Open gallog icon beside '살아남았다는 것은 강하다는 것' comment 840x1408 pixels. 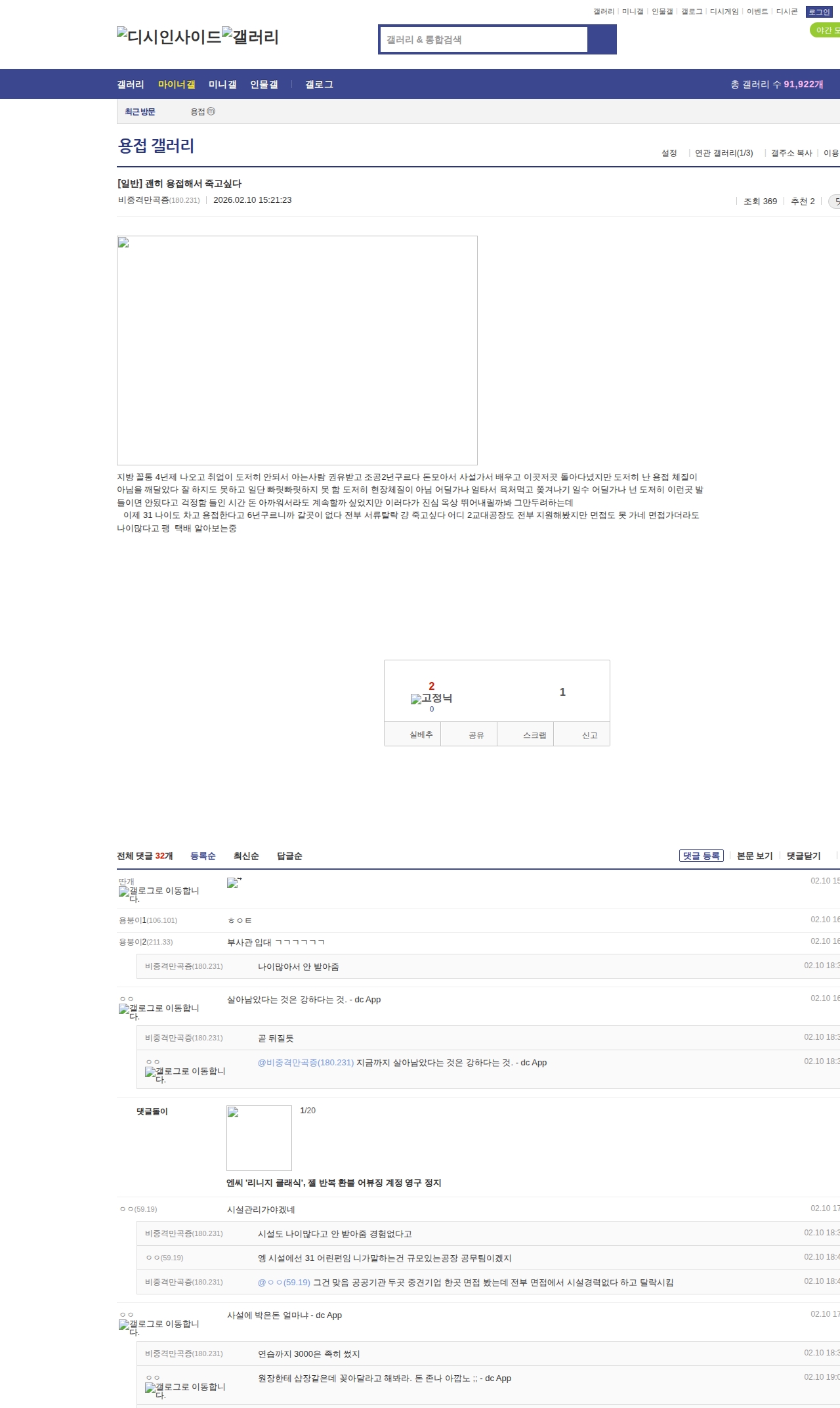(159, 1012)
